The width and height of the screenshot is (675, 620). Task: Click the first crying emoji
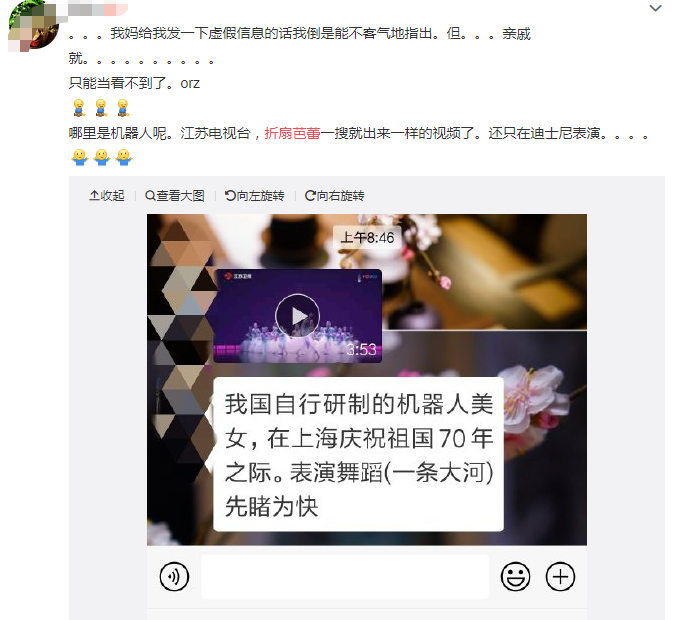[79, 108]
